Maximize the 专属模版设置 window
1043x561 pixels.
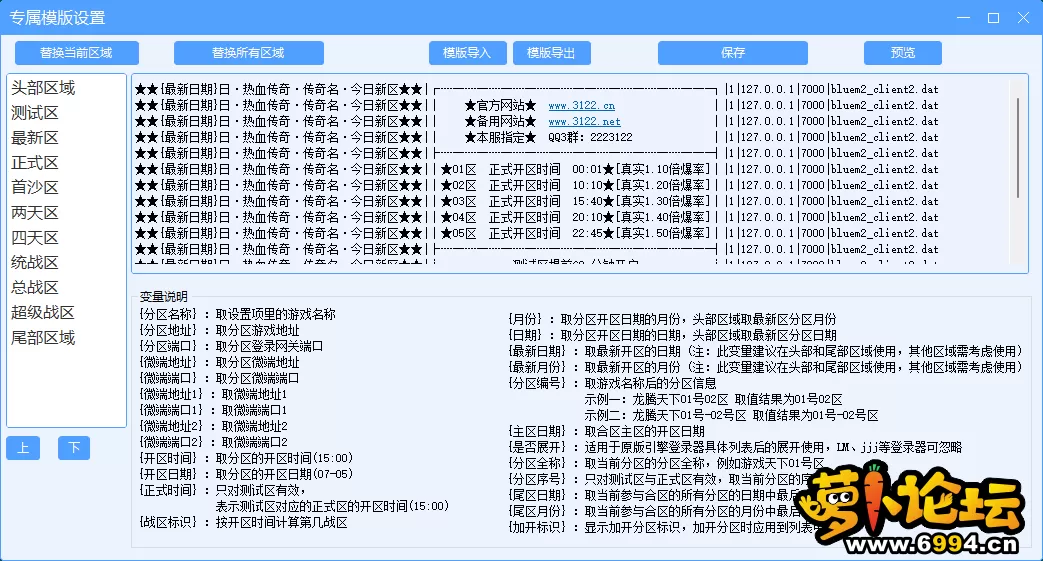993,18
